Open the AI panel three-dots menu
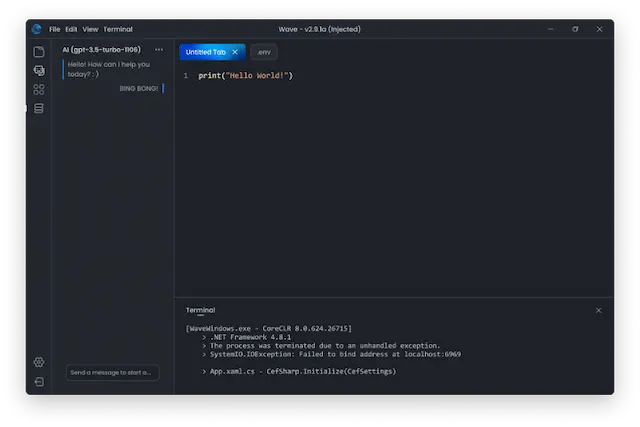 159,50
